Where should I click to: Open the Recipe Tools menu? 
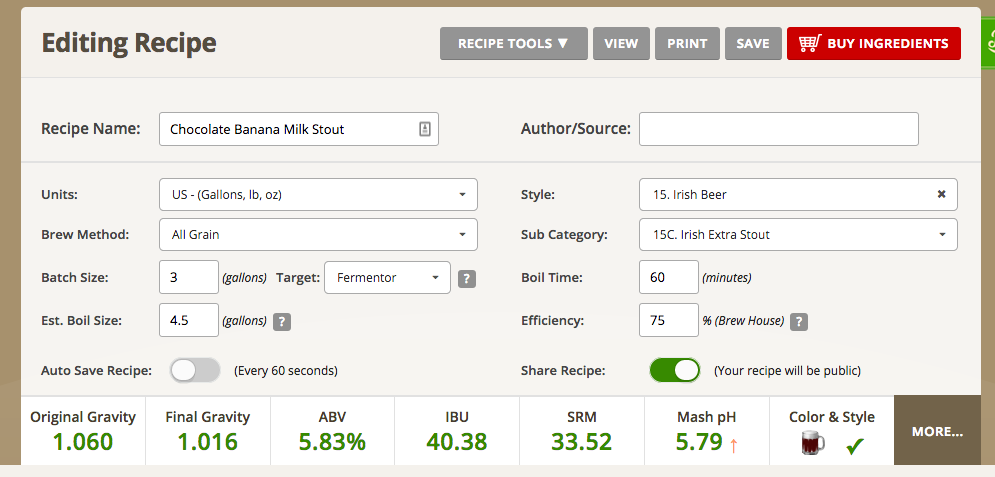[x=513, y=43]
